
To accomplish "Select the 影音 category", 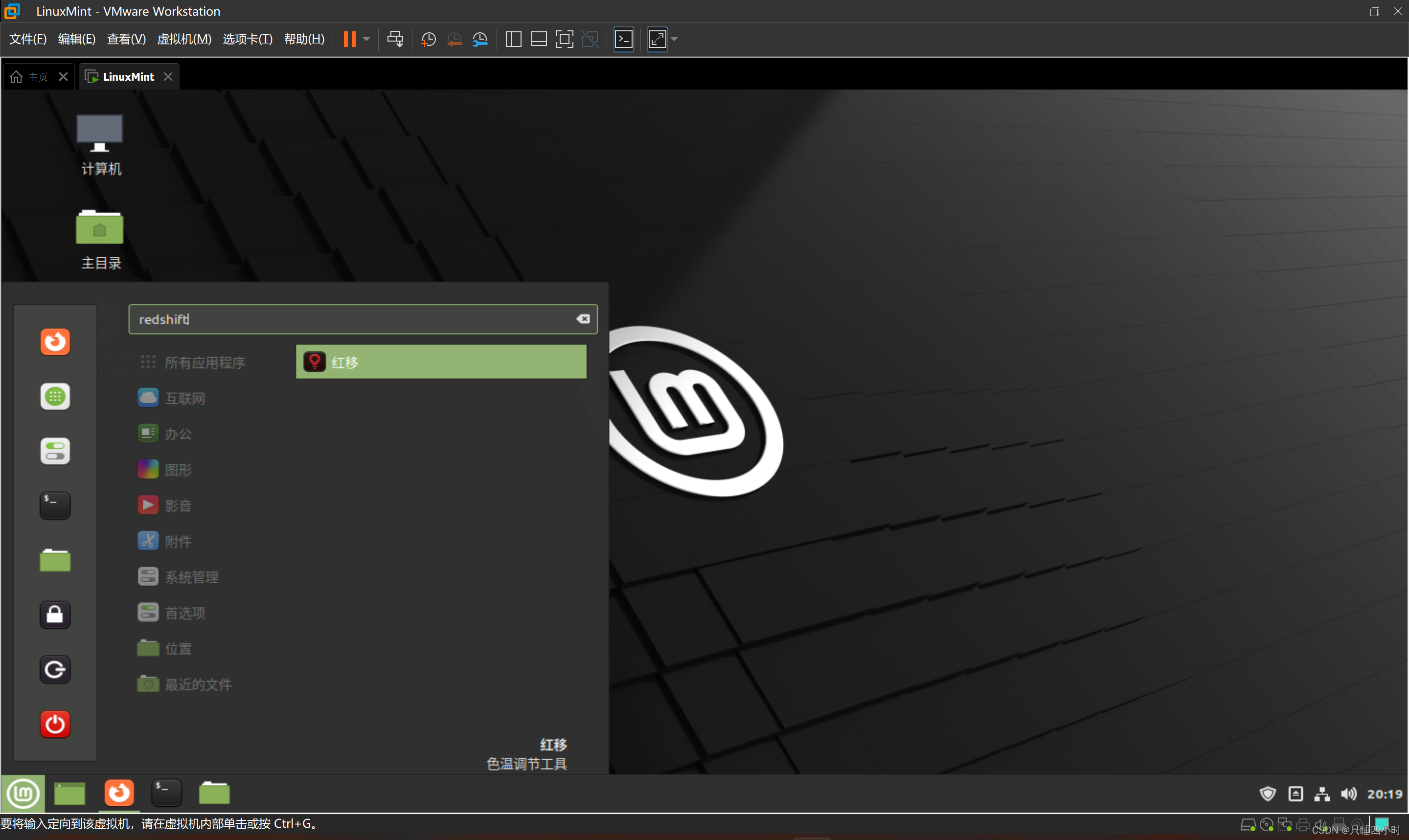I will pyautogui.click(x=165, y=505).
